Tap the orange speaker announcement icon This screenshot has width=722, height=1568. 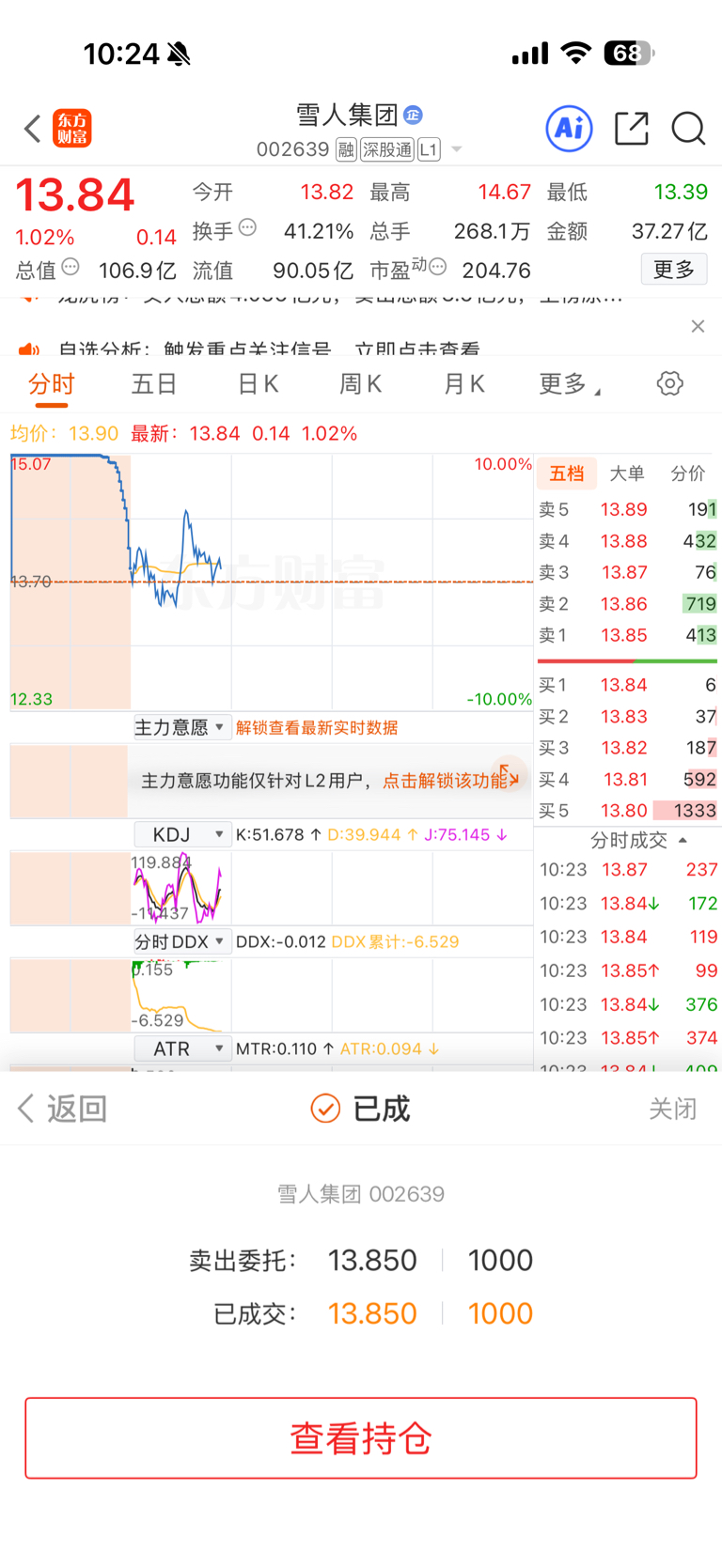click(29, 349)
